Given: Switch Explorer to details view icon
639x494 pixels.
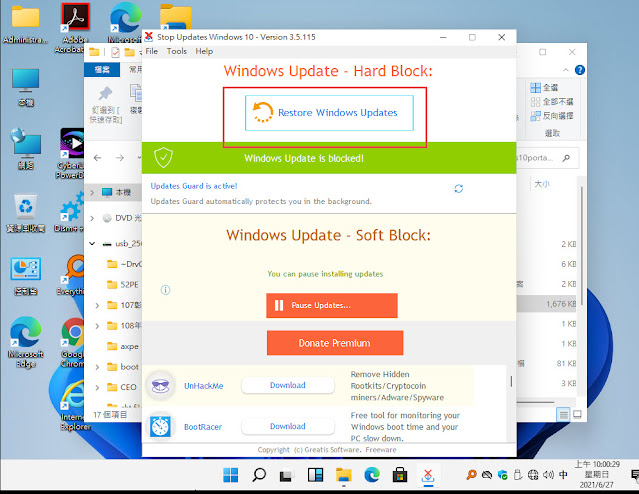Looking at the screenshot, I should [564, 415].
